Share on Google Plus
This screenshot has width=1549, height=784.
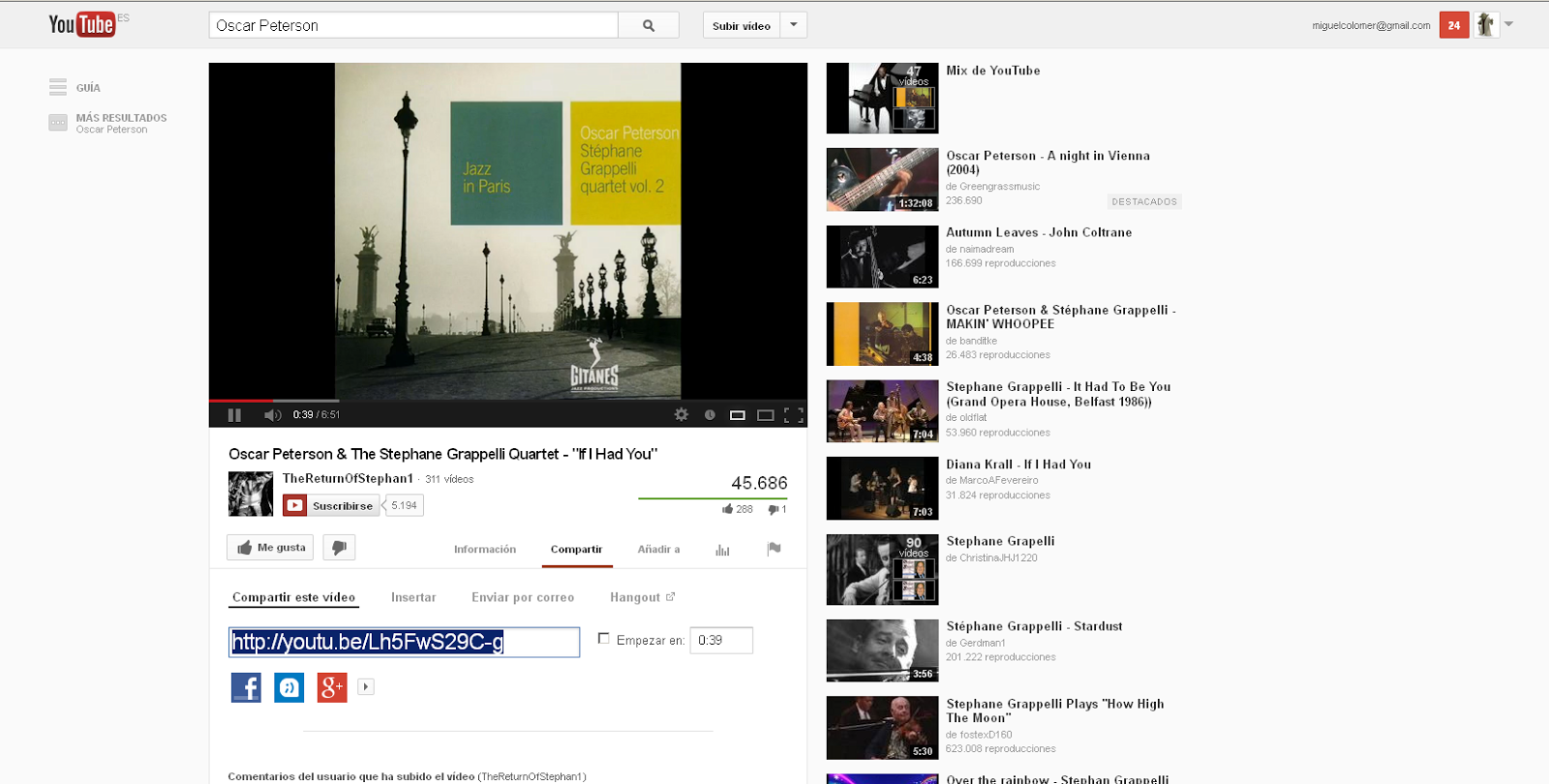[x=332, y=687]
